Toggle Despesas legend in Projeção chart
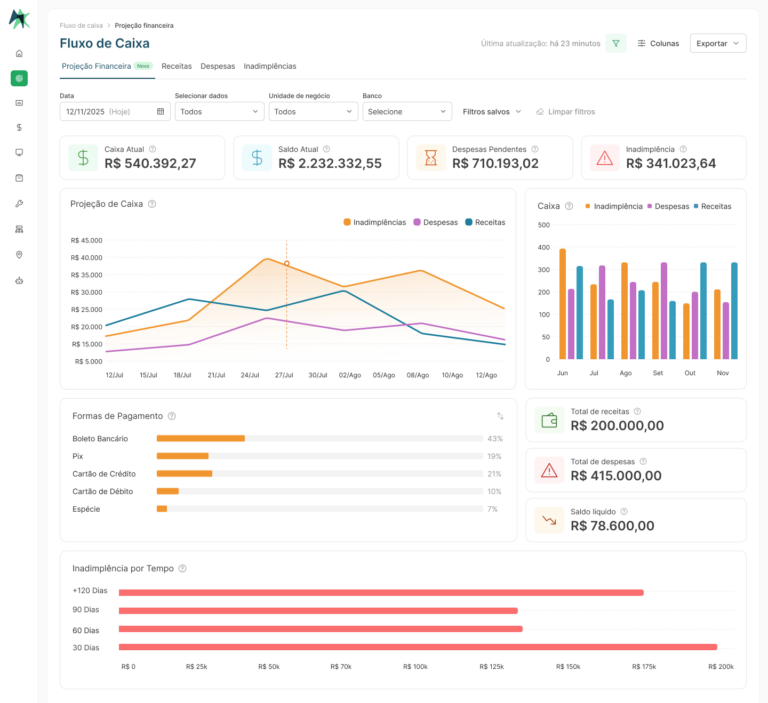This screenshot has width=768, height=703. point(435,222)
